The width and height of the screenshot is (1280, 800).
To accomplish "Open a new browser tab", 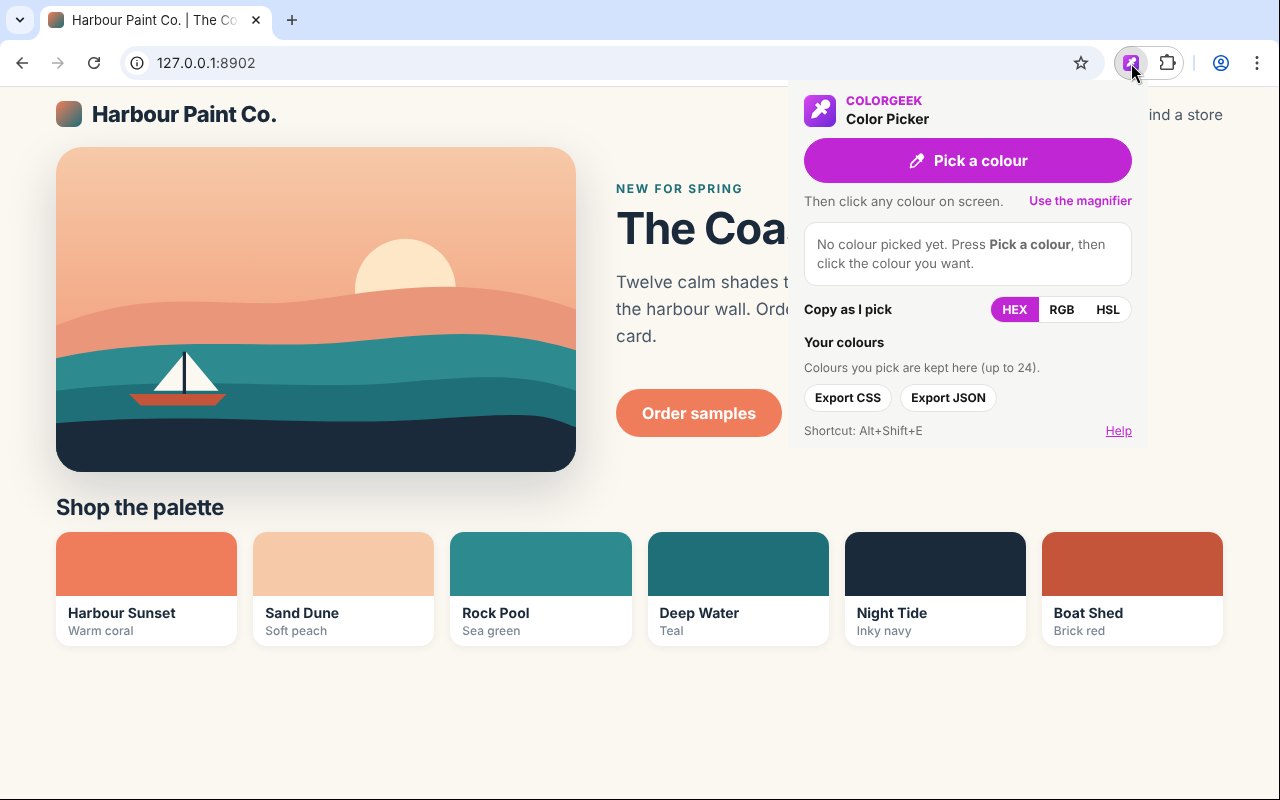I will (x=292, y=20).
